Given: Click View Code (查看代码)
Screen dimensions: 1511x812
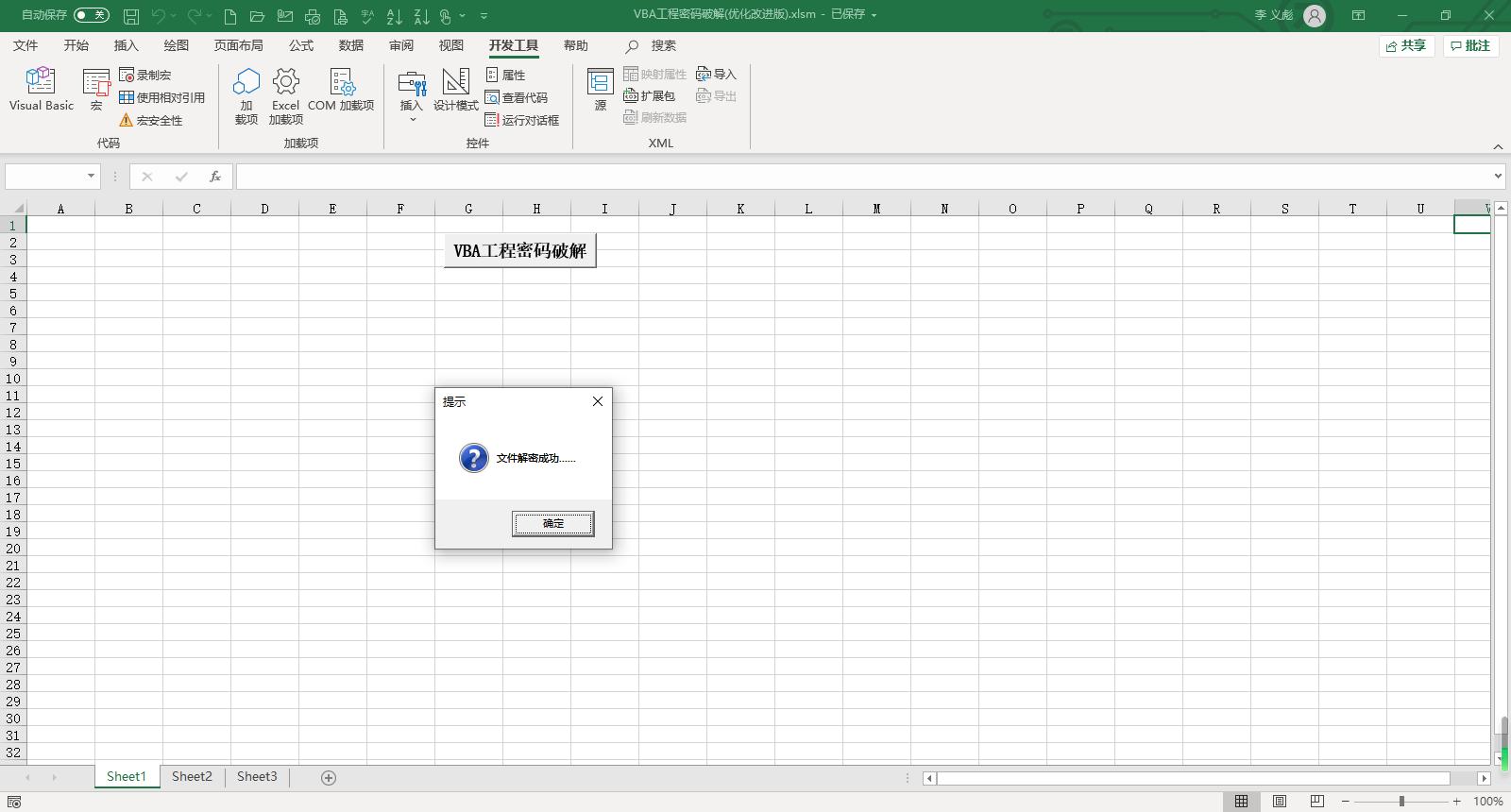Looking at the screenshot, I should click(517, 97).
